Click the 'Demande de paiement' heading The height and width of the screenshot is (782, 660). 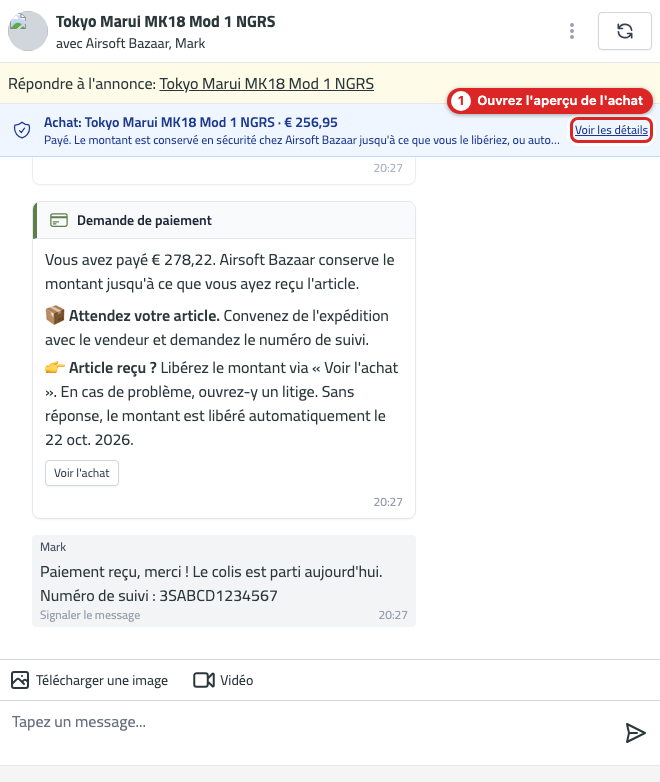[x=144, y=220]
